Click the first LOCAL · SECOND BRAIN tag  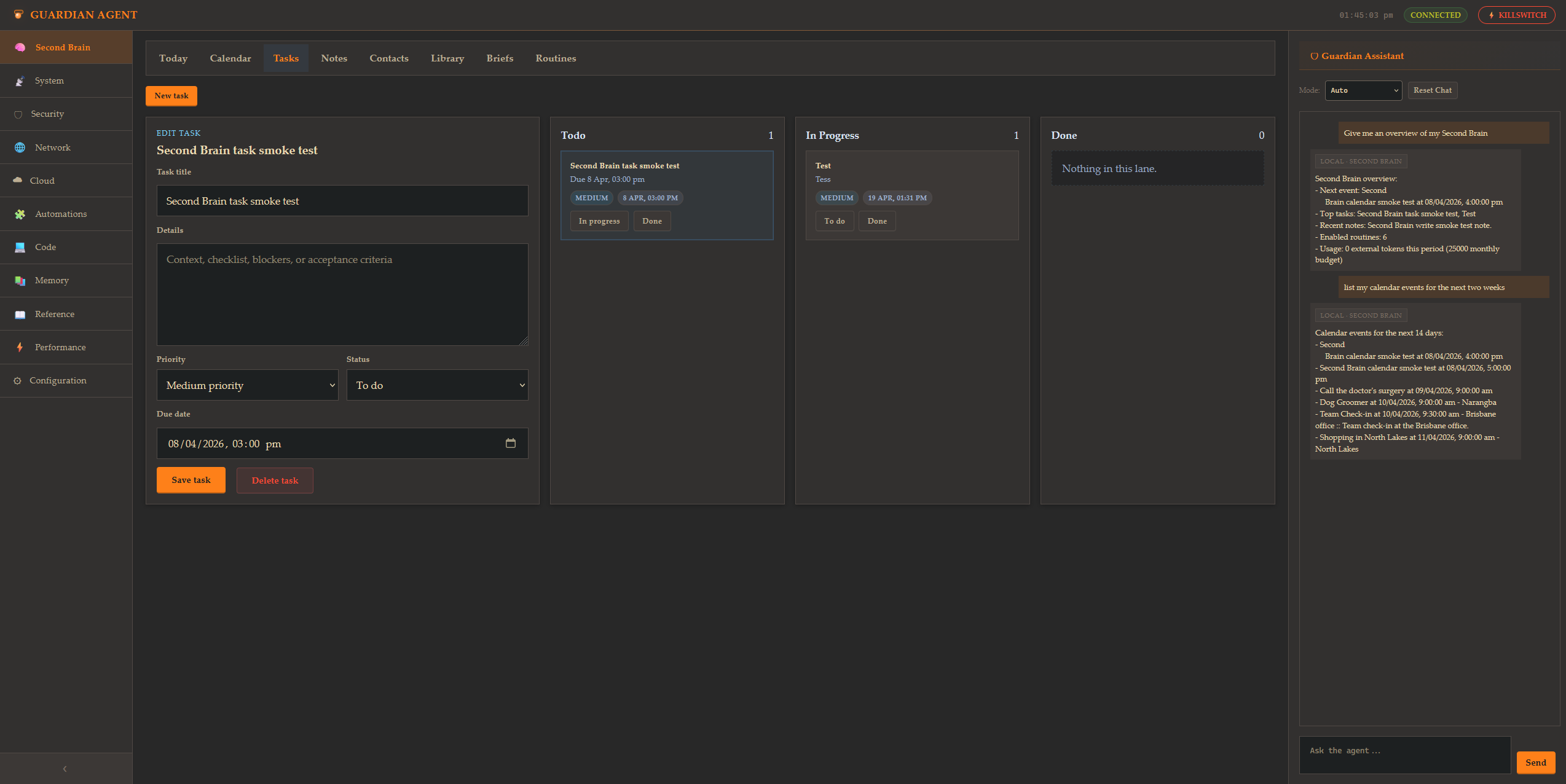point(1361,161)
